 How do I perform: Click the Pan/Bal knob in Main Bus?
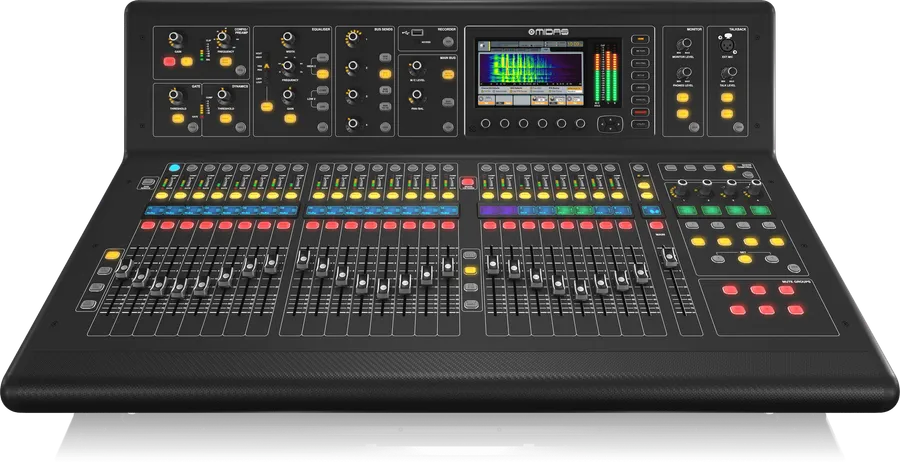(x=416, y=96)
